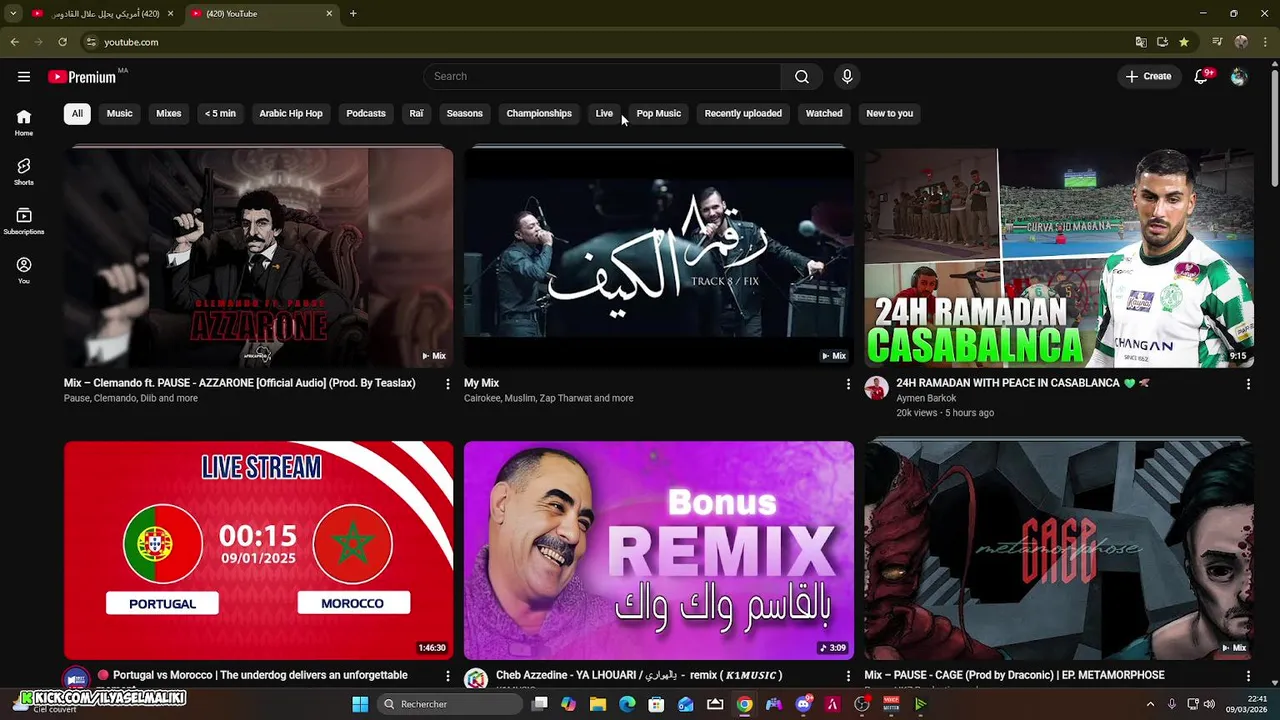The width and height of the screenshot is (1280, 720).
Task: Go back in the browser
Action: [x=14, y=42]
